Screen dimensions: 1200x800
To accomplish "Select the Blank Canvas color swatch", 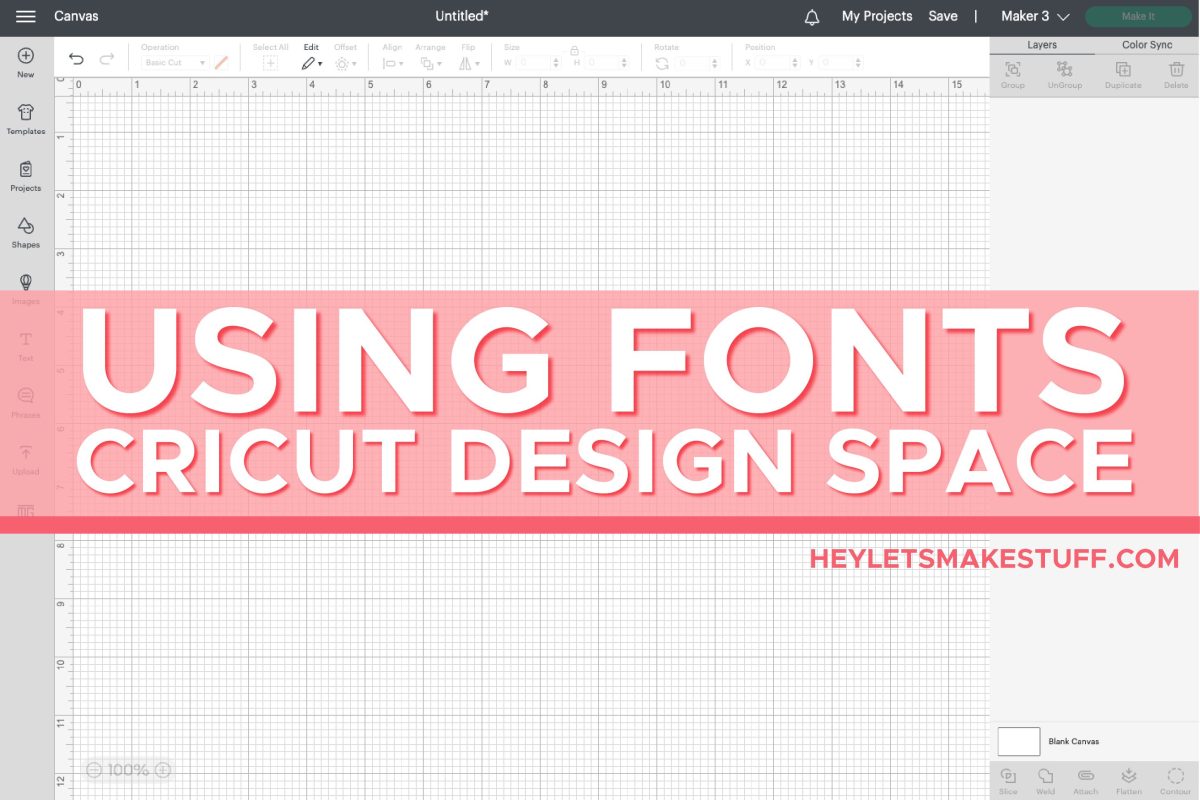I will 1019,741.
